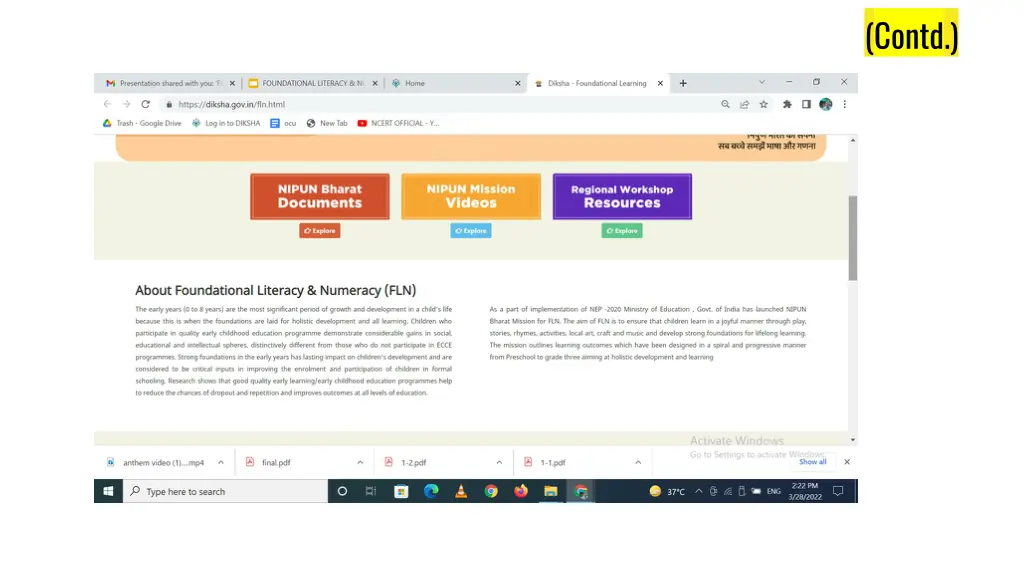The width and height of the screenshot is (1024, 576).
Task: Launch Microsoft Store from the taskbar
Action: [x=401, y=491]
